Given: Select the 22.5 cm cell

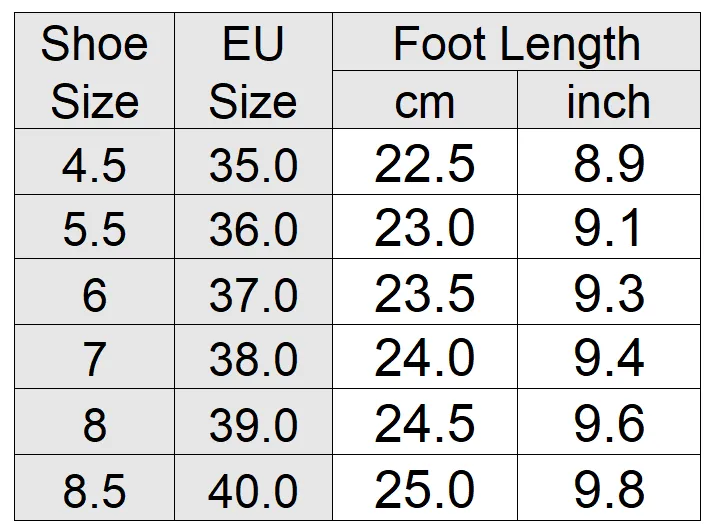Looking at the screenshot, I should point(425,162).
